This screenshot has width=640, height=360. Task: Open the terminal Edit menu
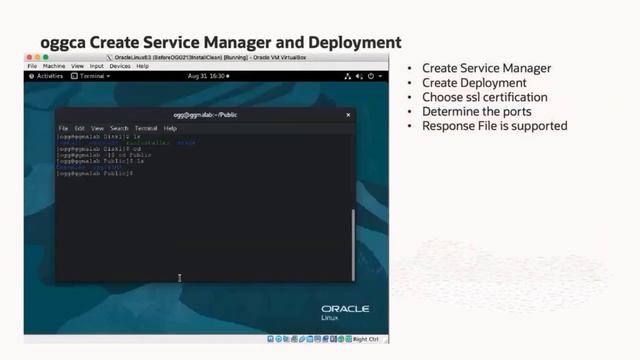(79, 128)
